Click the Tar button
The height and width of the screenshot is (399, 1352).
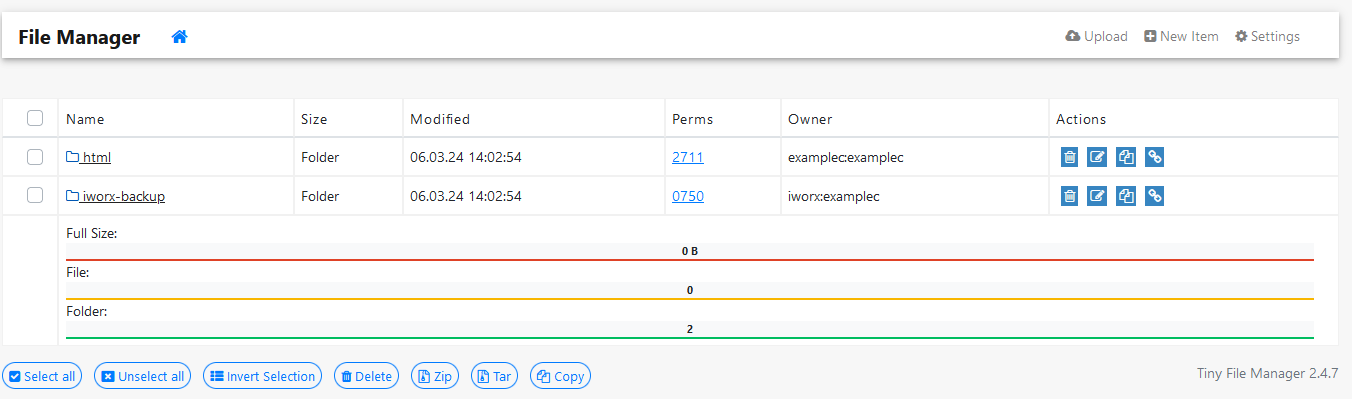coord(494,376)
